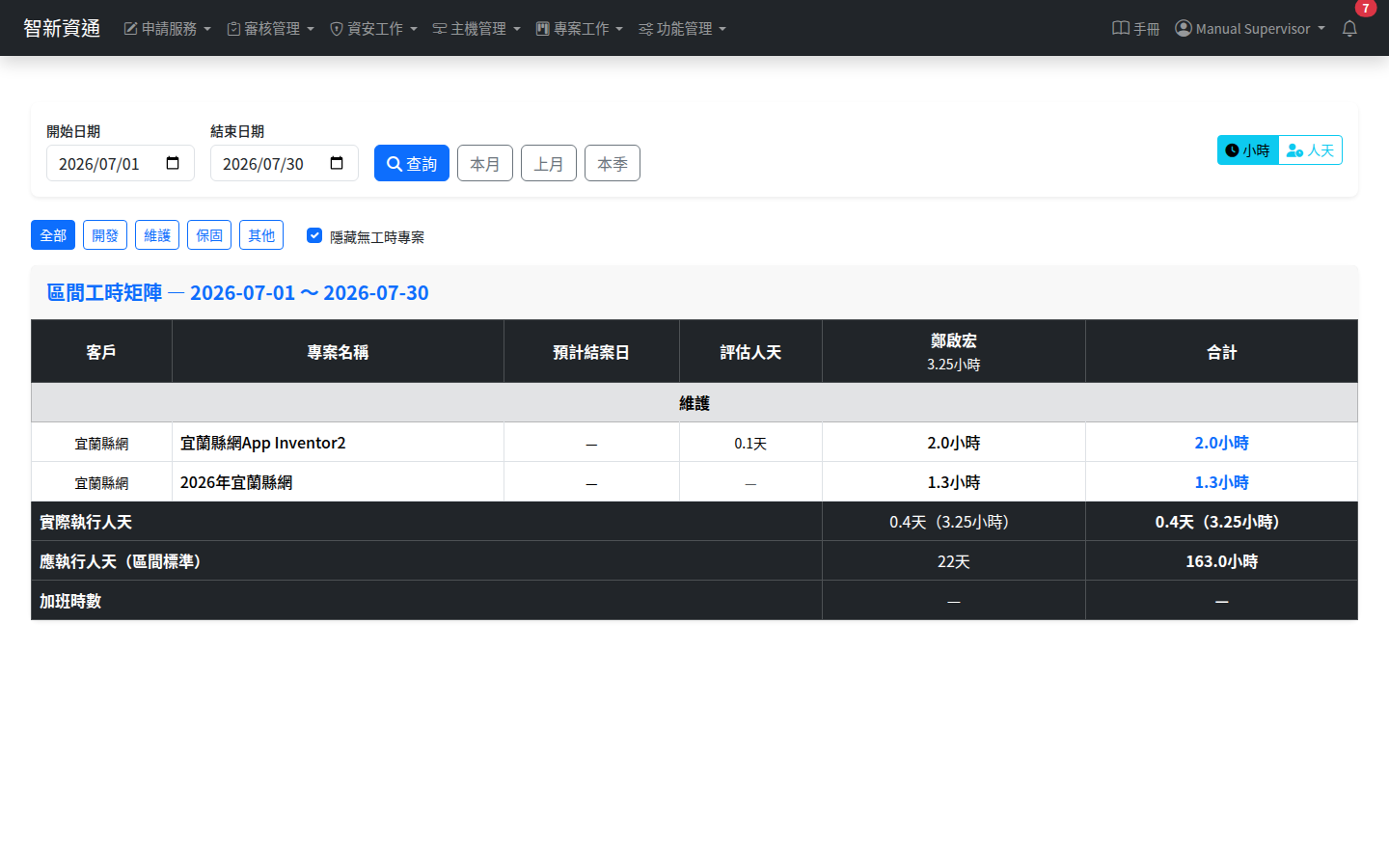1389x868 pixels.
Task: Open the start date calendar picker icon
Action: coord(173,163)
